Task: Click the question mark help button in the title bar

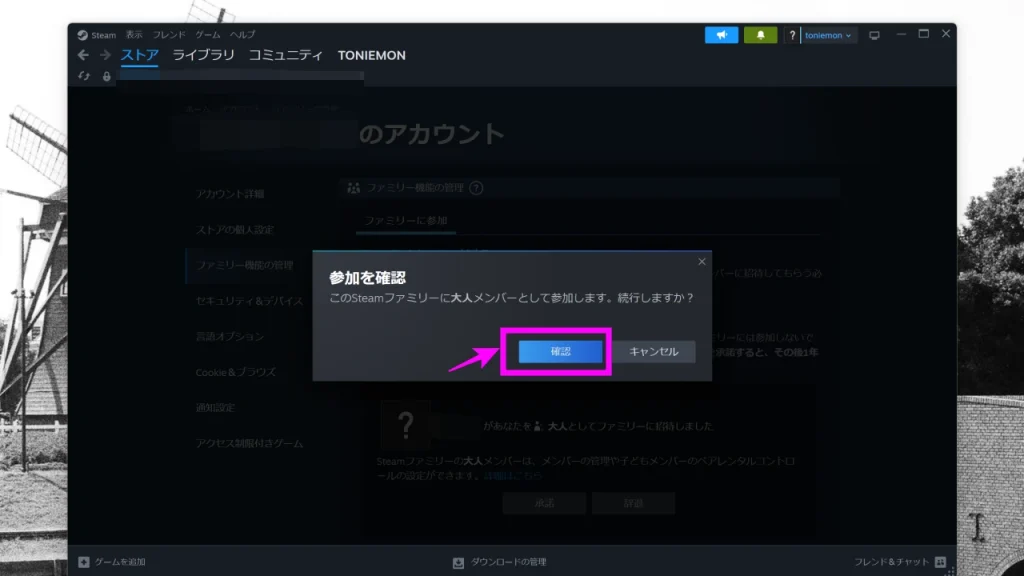Action: 792,35
